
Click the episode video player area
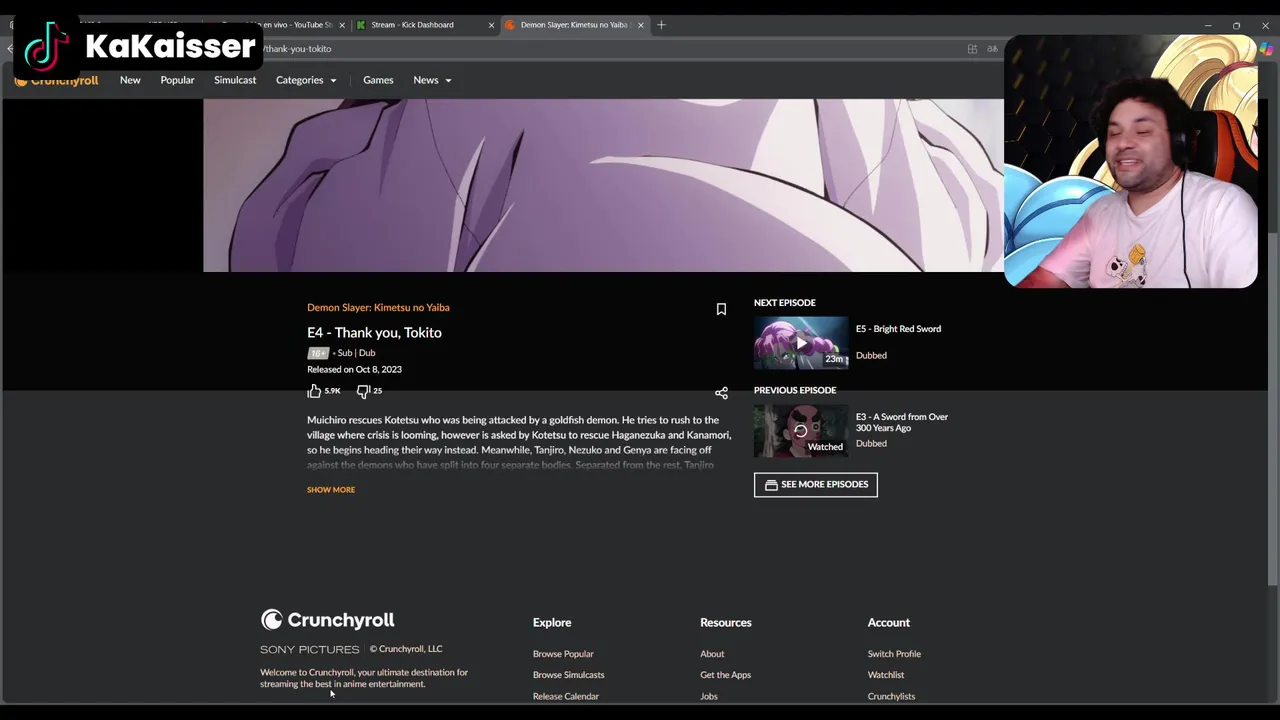603,185
